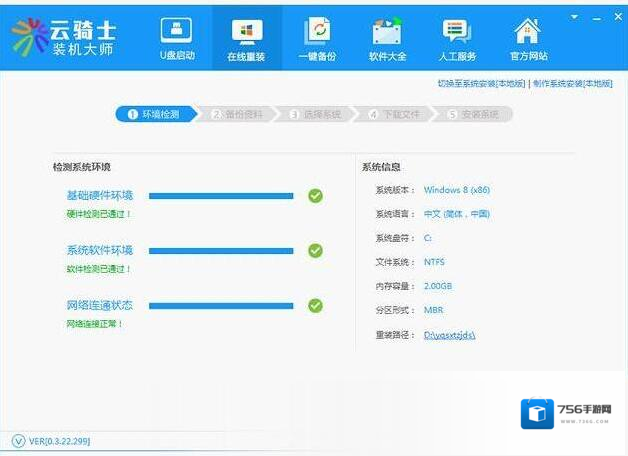The height and width of the screenshot is (456, 628).
Task: Select the 在线重装 online reinstall icon
Action: (x=246, y=38)
